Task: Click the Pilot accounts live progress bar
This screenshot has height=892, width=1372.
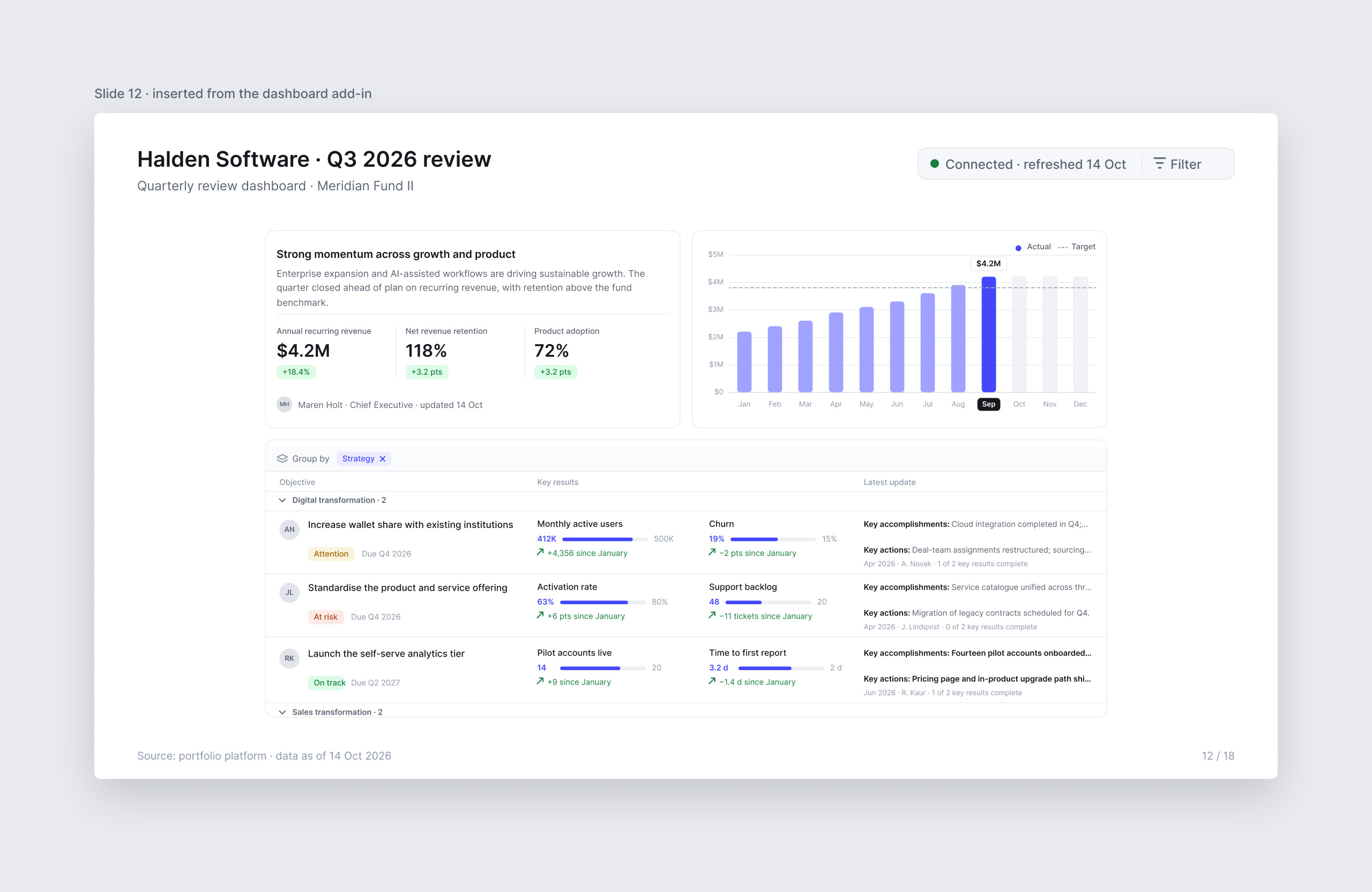Action: [x=602, y=668]
